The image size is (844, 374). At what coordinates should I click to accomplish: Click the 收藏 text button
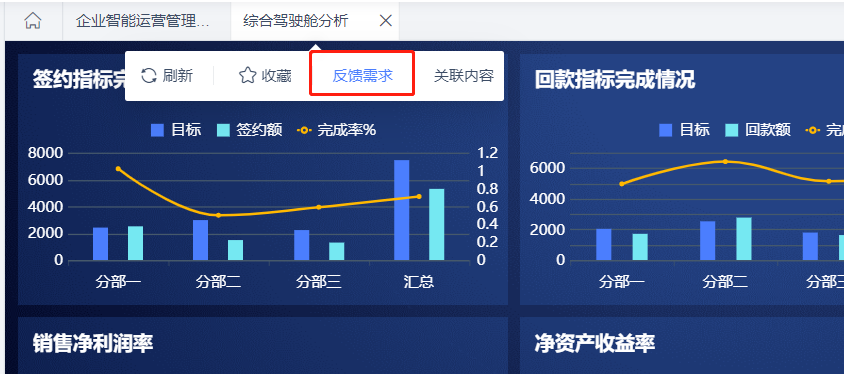(x=277, y=76)
